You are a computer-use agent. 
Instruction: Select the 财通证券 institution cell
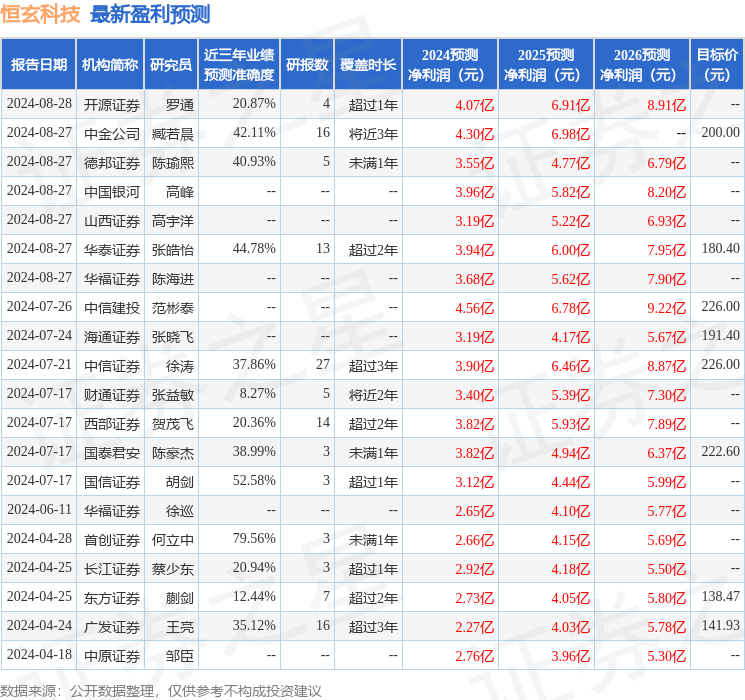[x=112, y=394]
